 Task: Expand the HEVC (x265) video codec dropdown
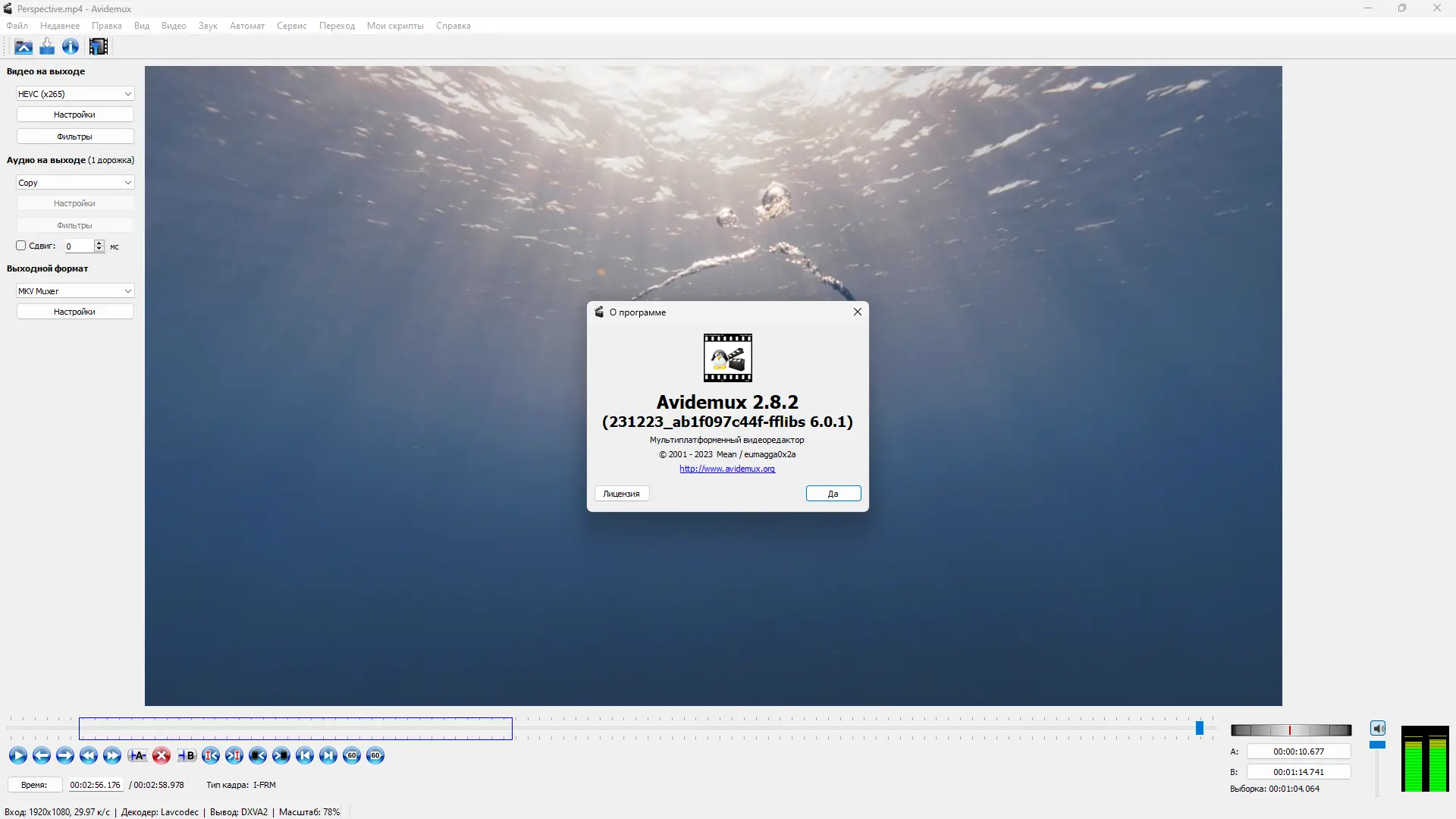coord(75,94)
